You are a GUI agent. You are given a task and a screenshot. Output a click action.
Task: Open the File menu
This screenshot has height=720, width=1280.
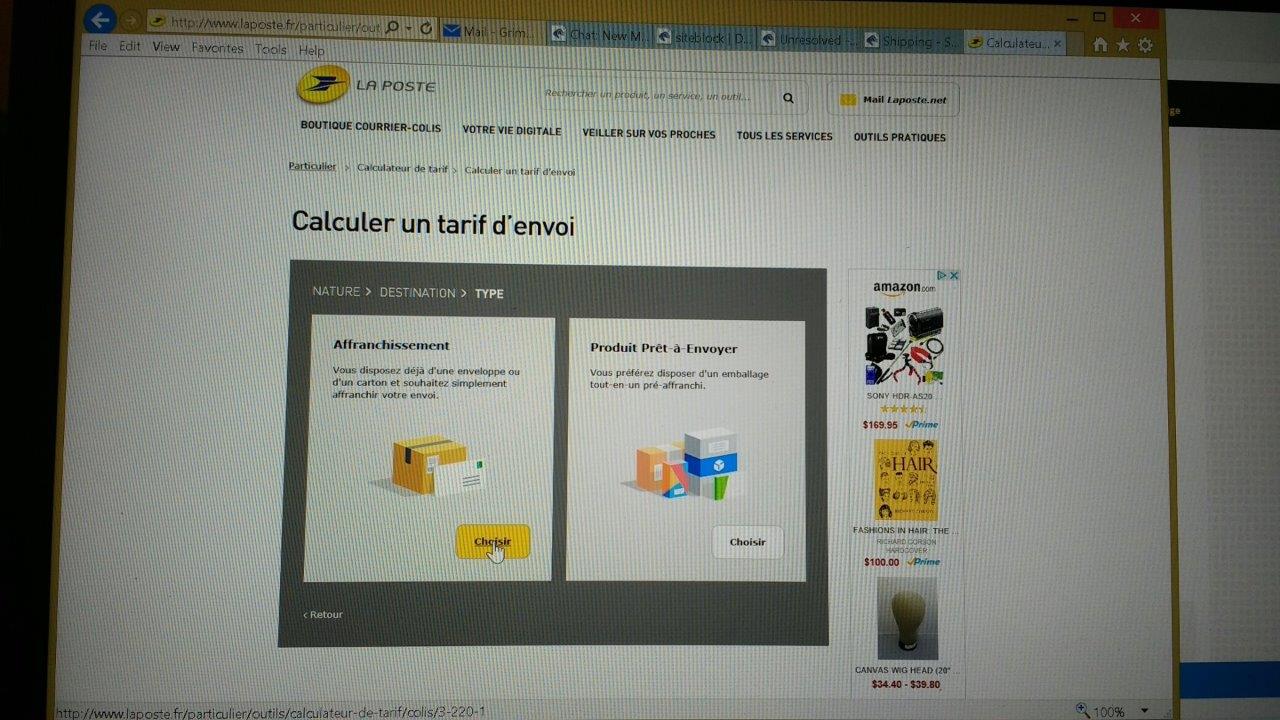point(97,46)
